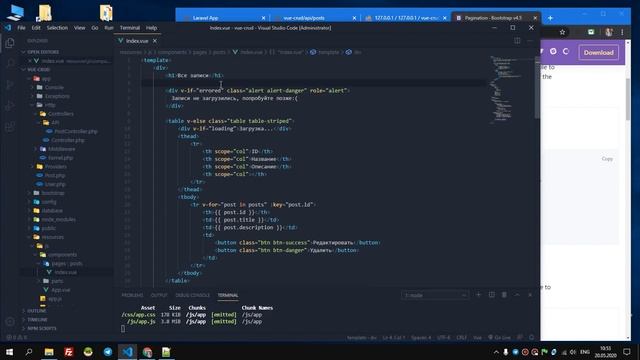Open the View menu
640x360 pixels.
(x=80, y=28)
